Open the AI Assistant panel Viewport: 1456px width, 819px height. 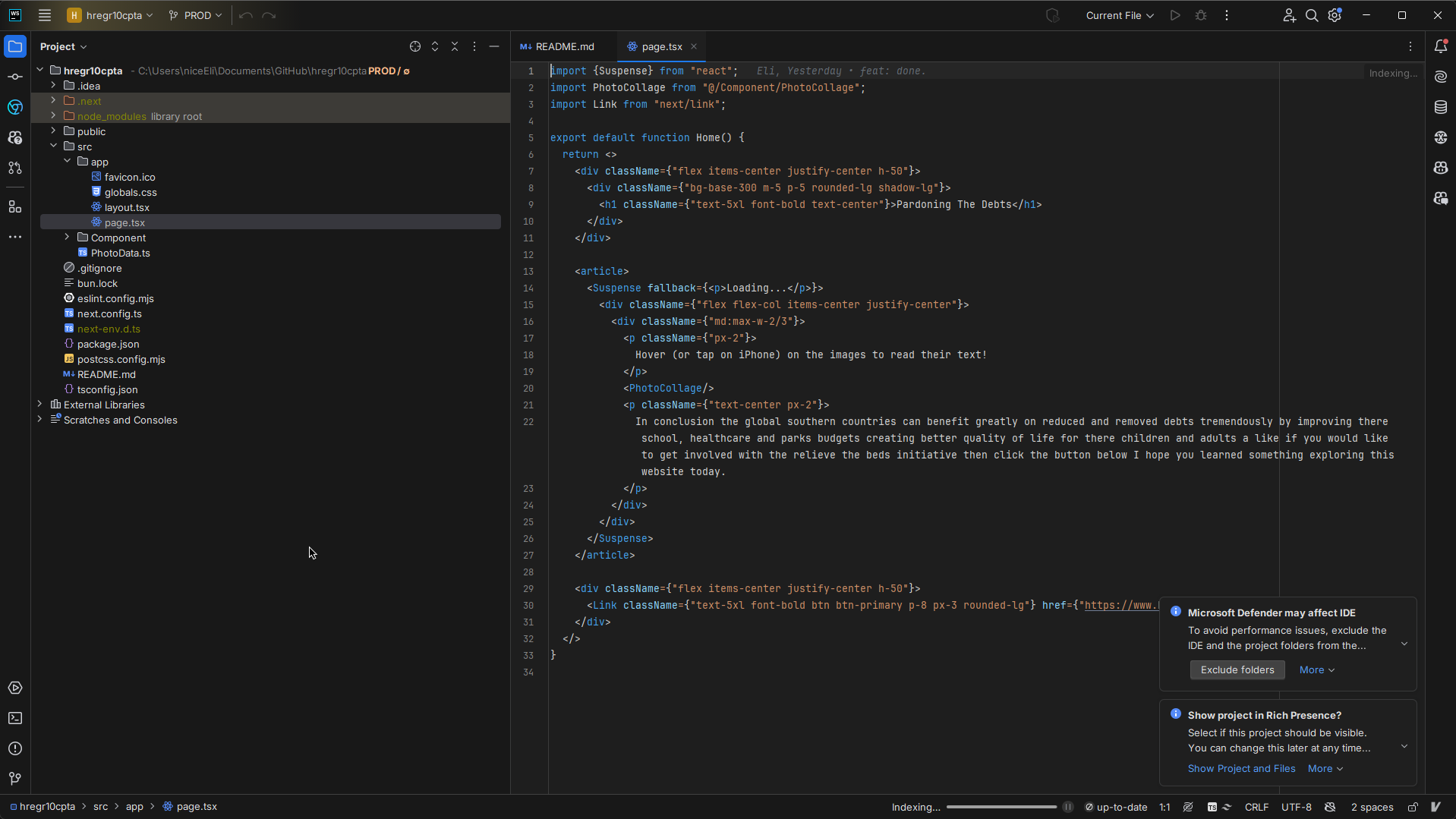[1441, 76]
